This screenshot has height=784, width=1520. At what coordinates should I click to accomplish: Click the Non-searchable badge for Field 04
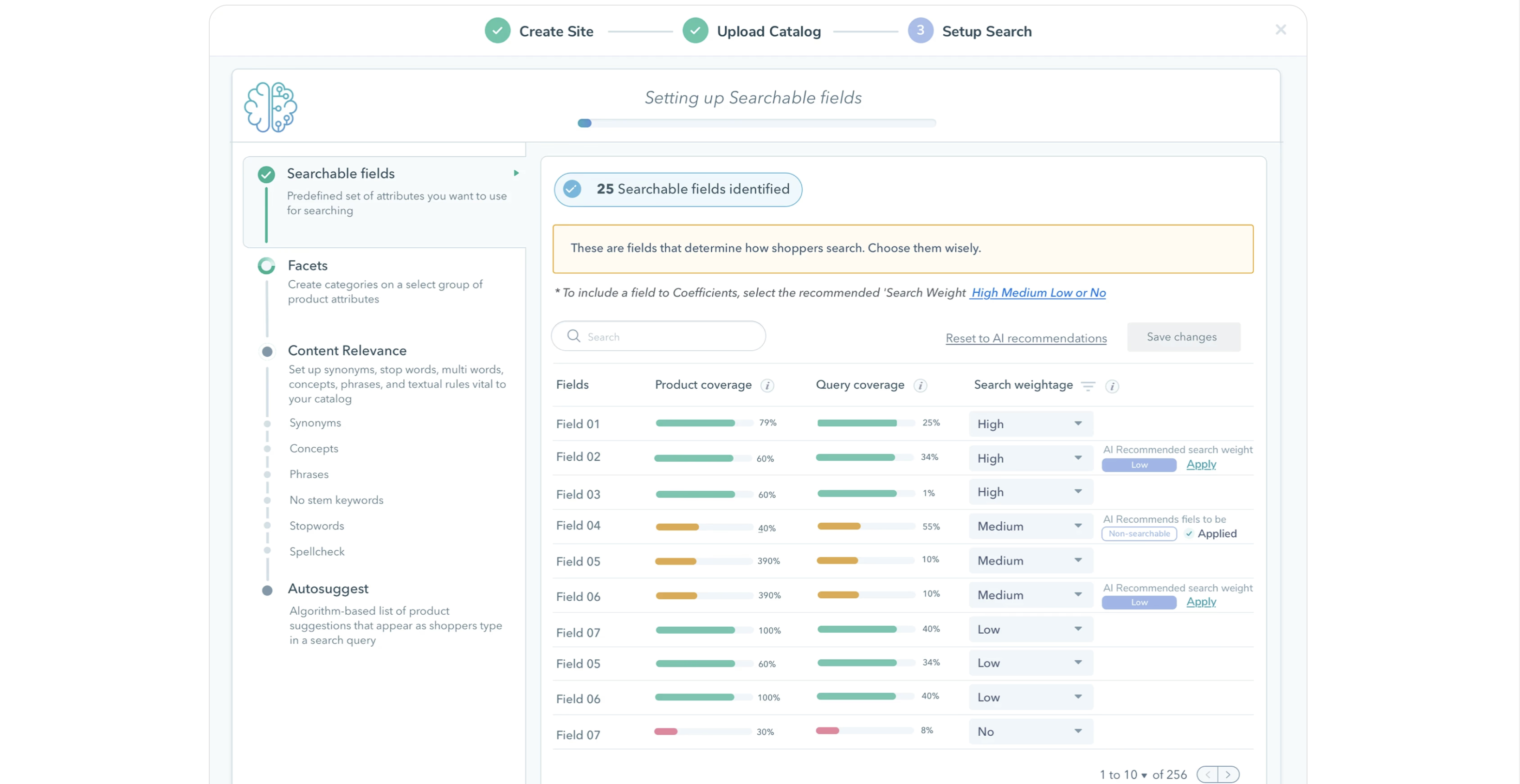[x=1139, y=533]
